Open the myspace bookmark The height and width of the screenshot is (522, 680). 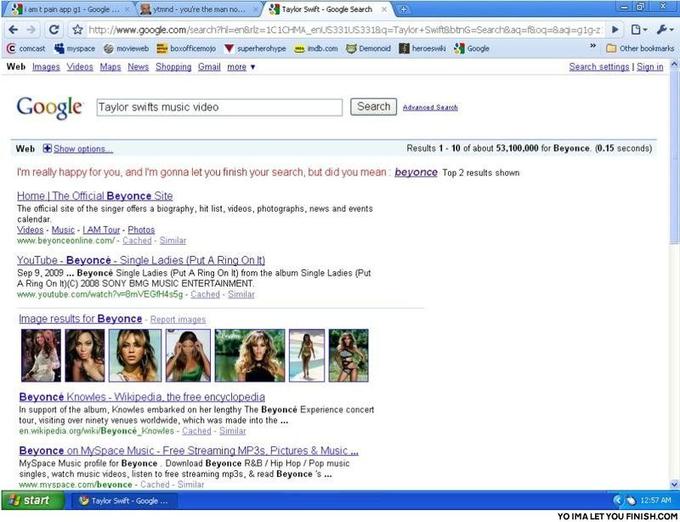(75, 49)
